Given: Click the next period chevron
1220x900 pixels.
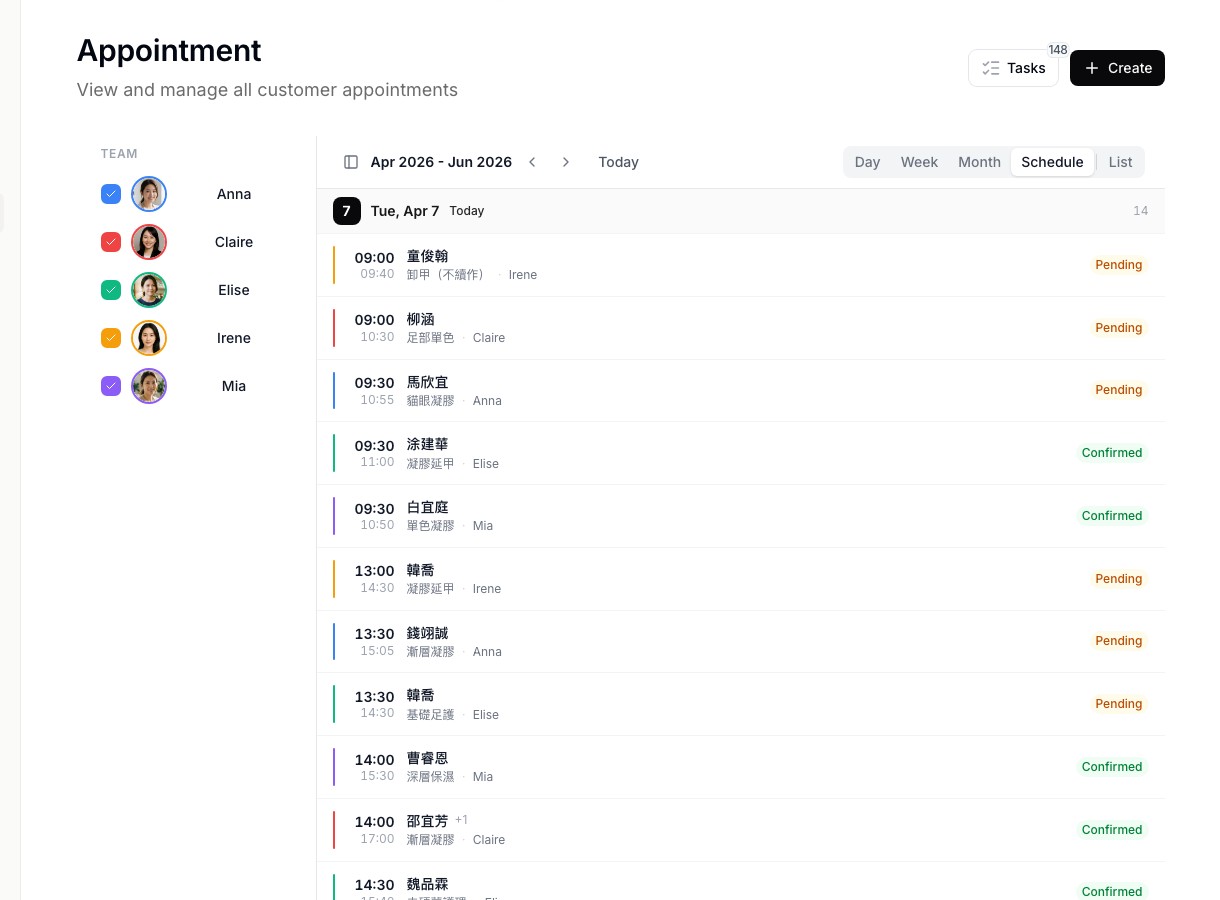Looking at the screenshot, I should click(x=566, y=161).
